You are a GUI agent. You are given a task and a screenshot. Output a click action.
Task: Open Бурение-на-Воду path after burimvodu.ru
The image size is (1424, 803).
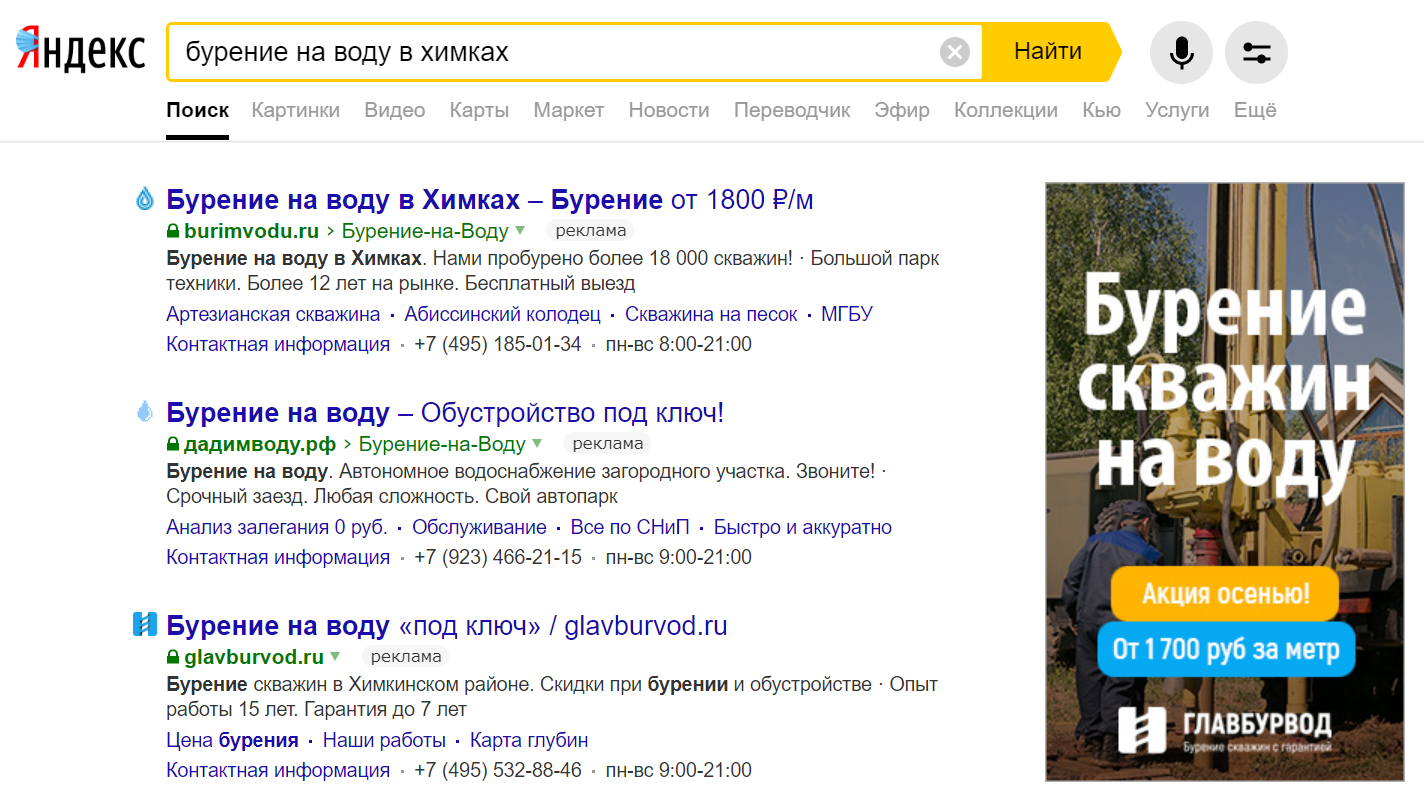[425, 231]
